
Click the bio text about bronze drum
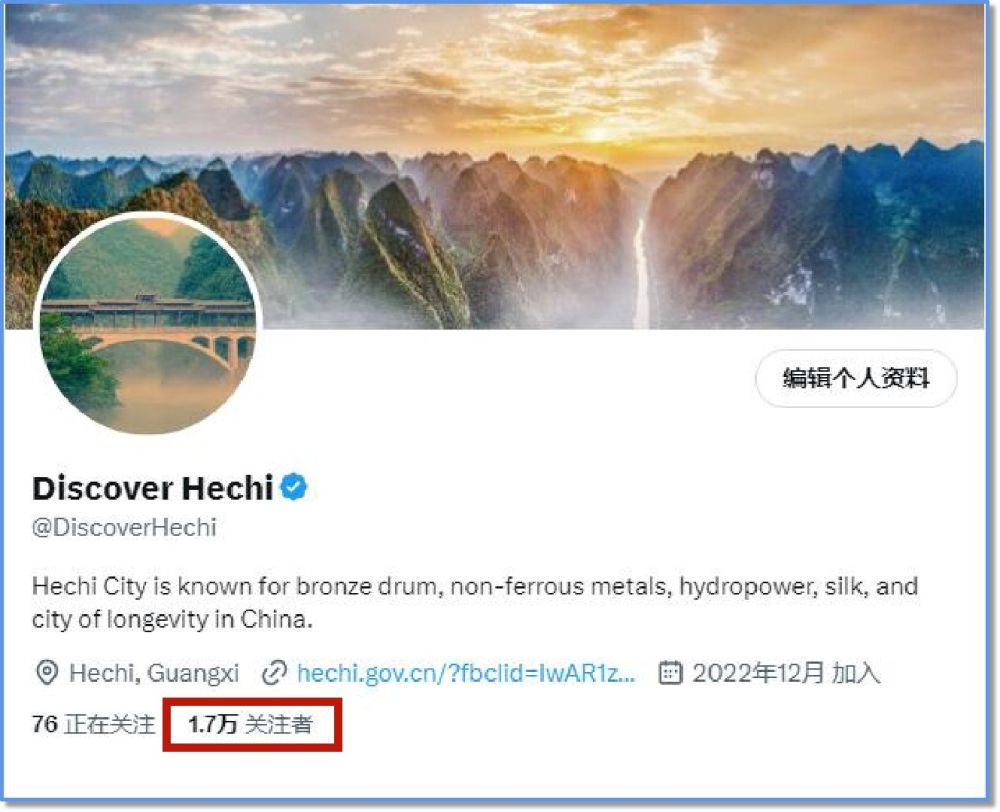coord(475,602)
